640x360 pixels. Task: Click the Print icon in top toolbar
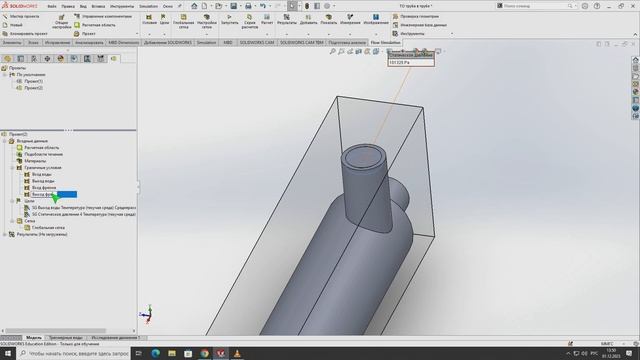click(248, 6)
